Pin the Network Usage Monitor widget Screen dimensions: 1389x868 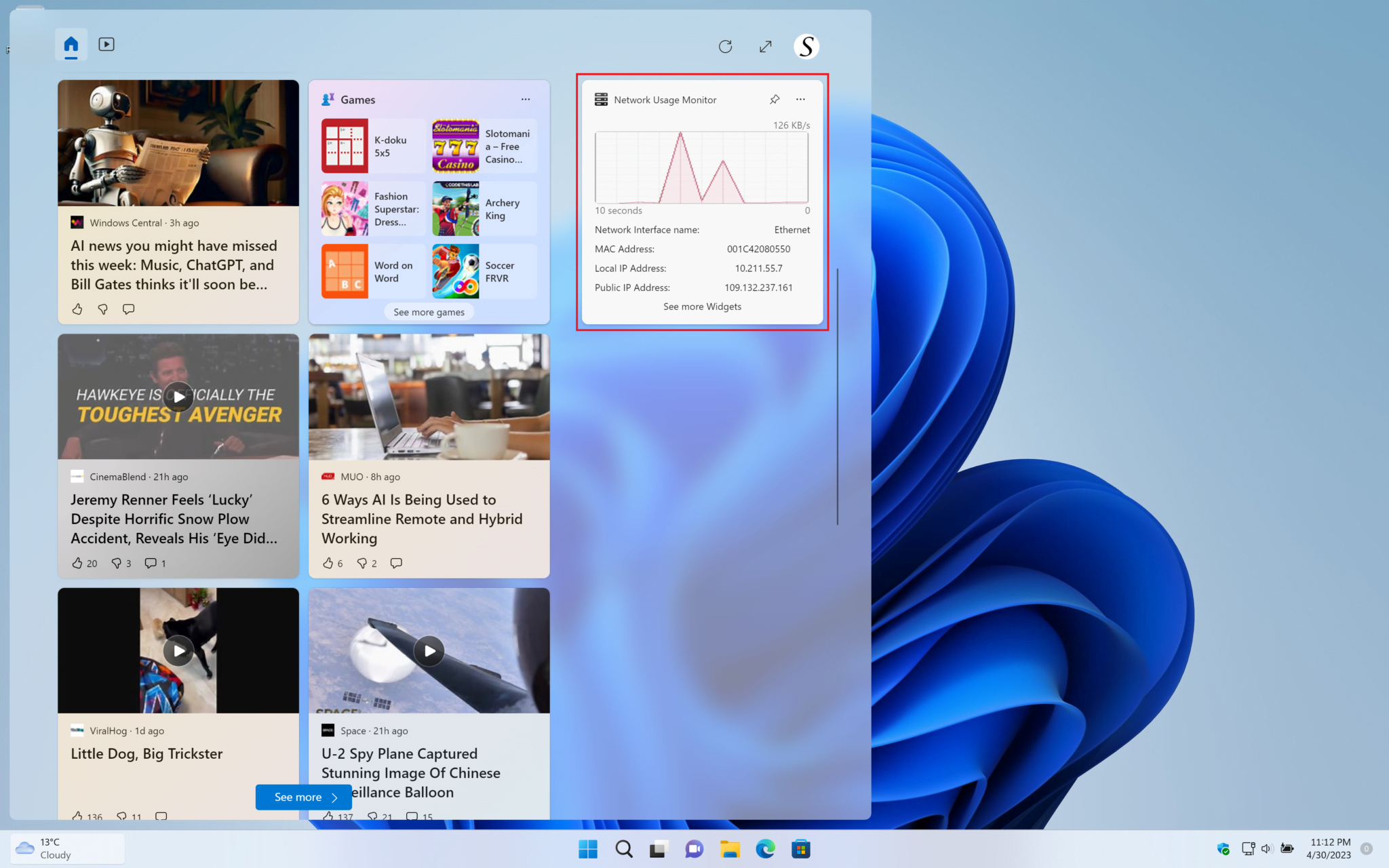[775, 99]
